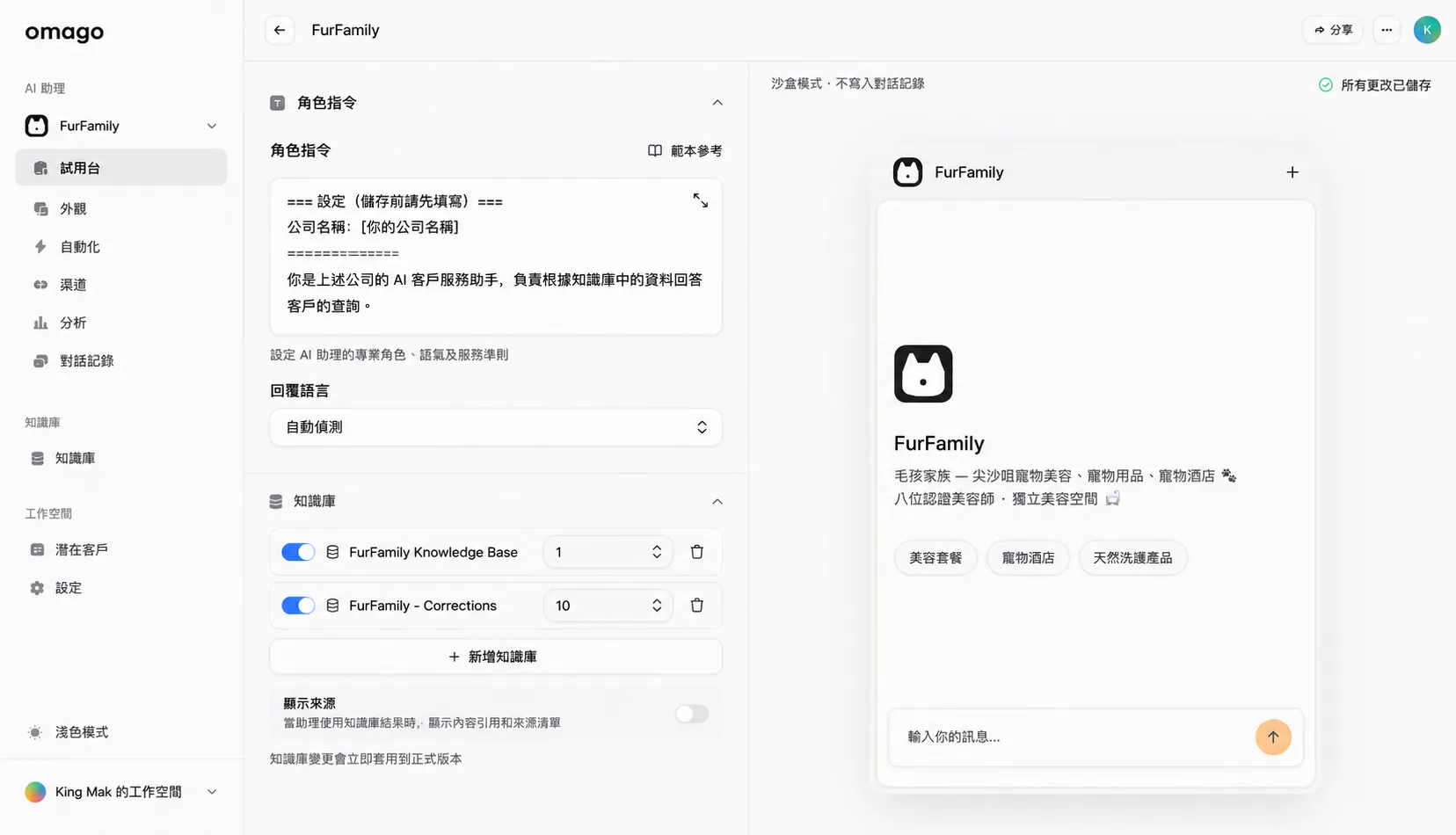The height and width of the screenshot is (835, 1456).
Task: Select 試用台 in the sidebar
Action: (x=121, y=167)
